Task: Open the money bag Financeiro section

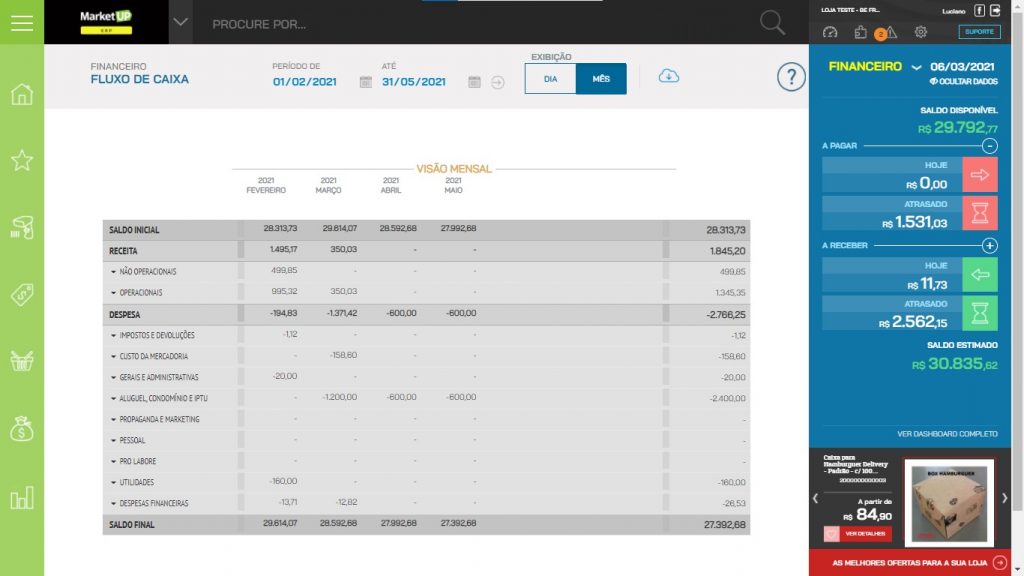Action: tap(22, 428)
